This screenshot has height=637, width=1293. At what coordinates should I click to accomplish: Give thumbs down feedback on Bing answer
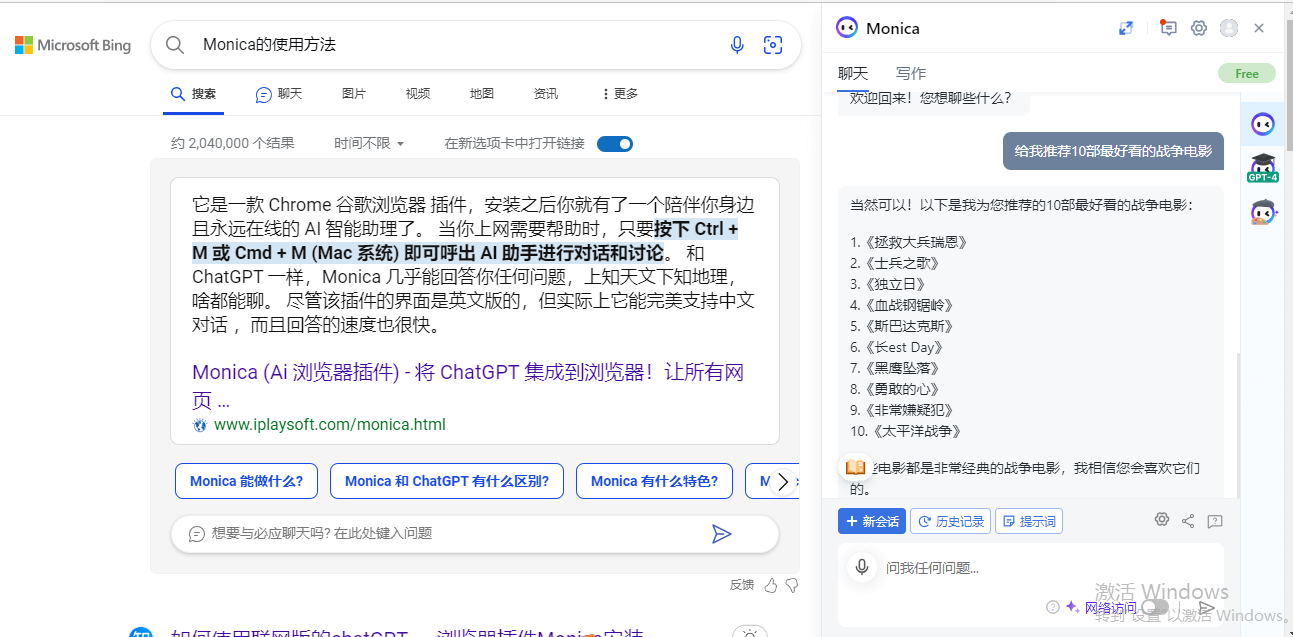click(792, 585)
